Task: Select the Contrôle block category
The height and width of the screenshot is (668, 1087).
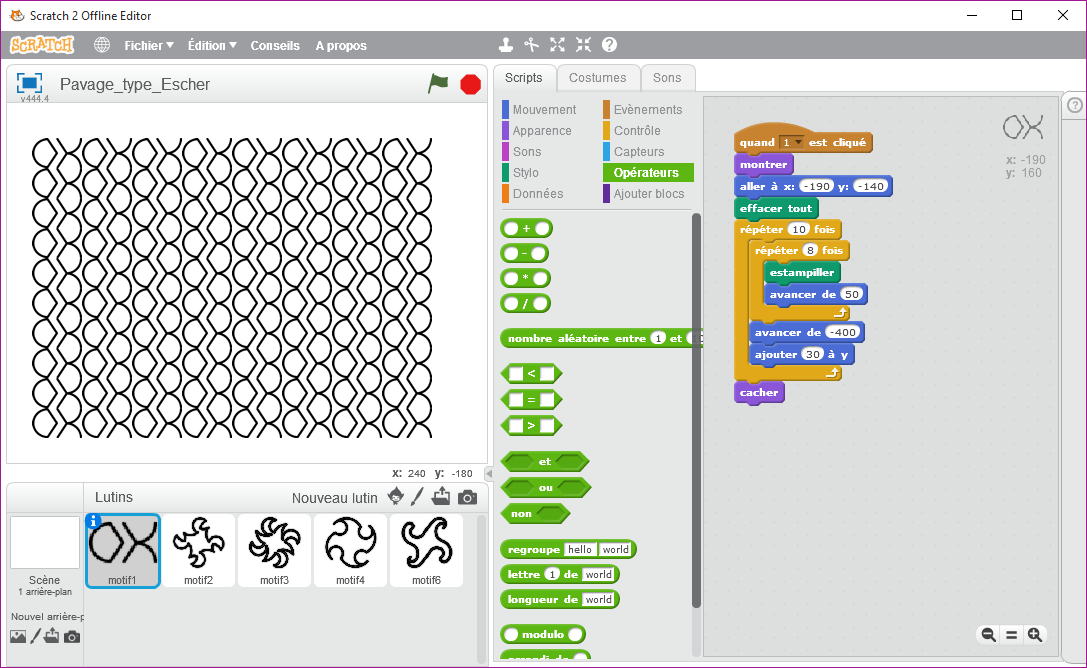Action: click(x=636, y=131)
